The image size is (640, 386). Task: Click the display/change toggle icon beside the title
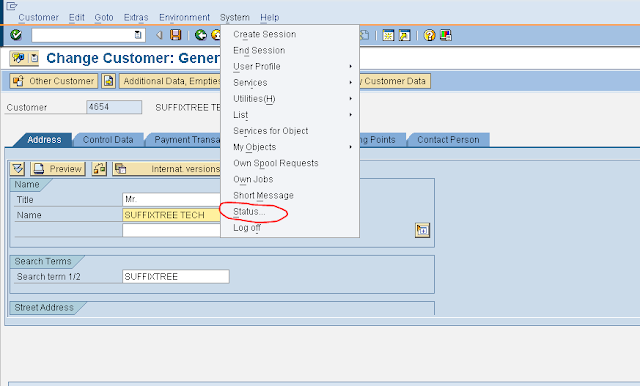pos(18,58)
